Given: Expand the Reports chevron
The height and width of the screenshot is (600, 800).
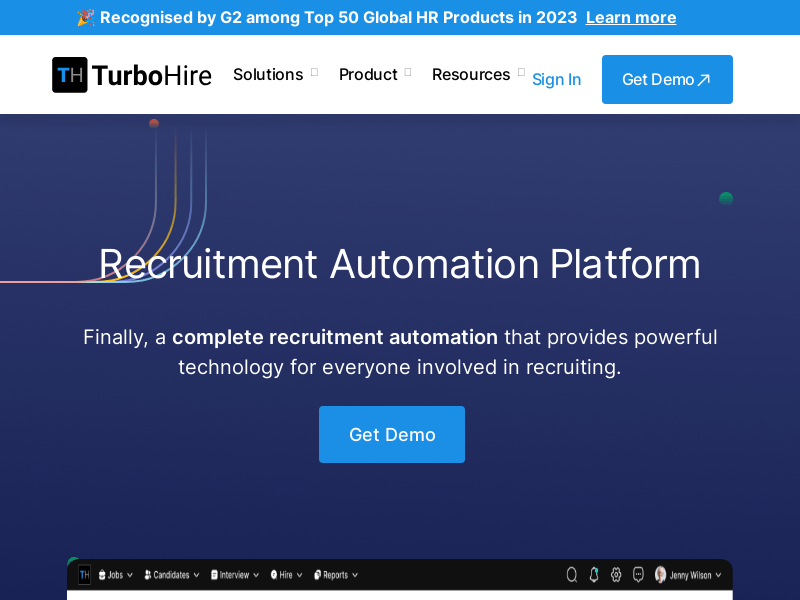Looking at the screenshot, I should click(355, 576).
